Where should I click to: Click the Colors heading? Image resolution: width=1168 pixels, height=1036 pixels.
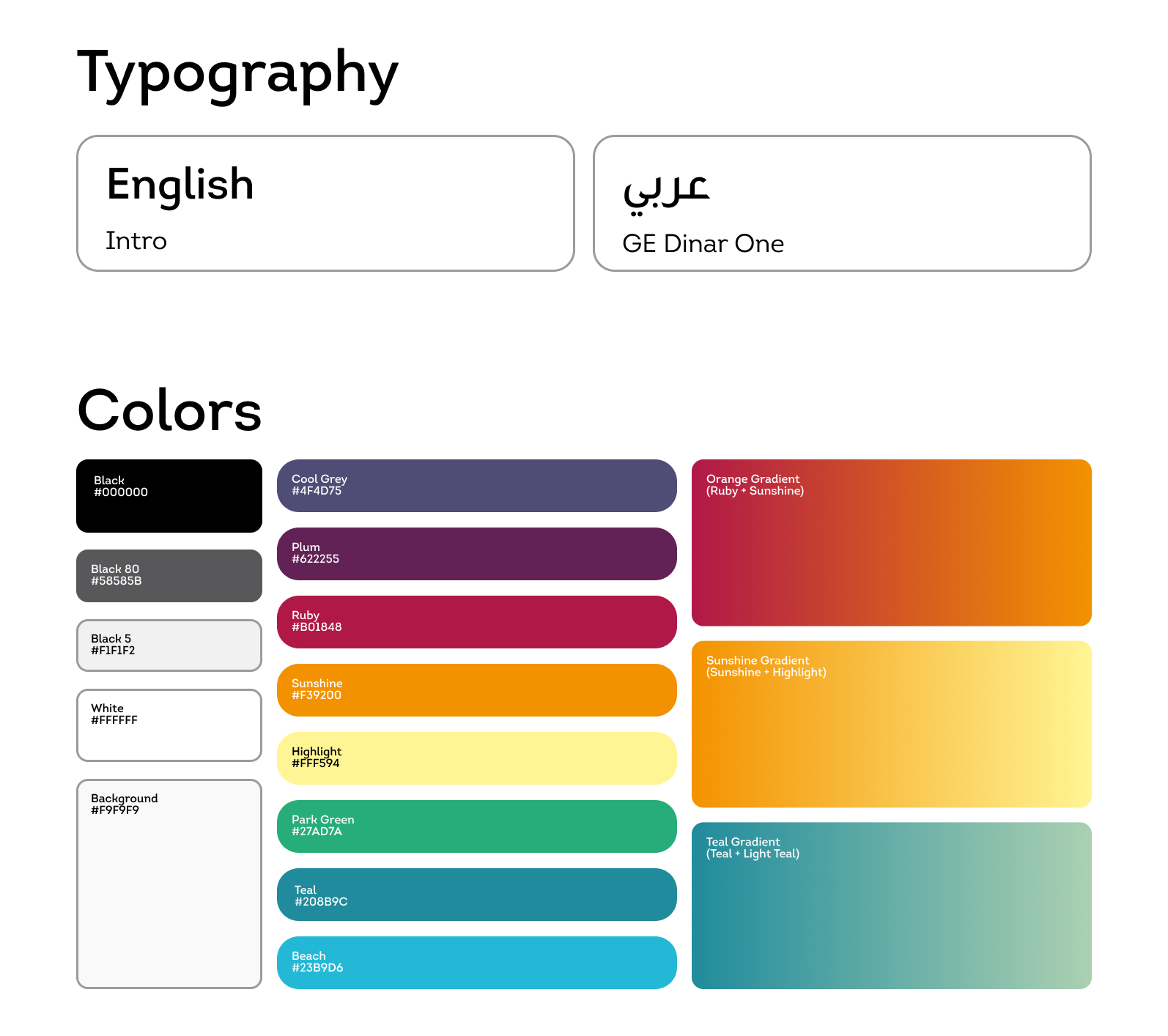(169, 410)
